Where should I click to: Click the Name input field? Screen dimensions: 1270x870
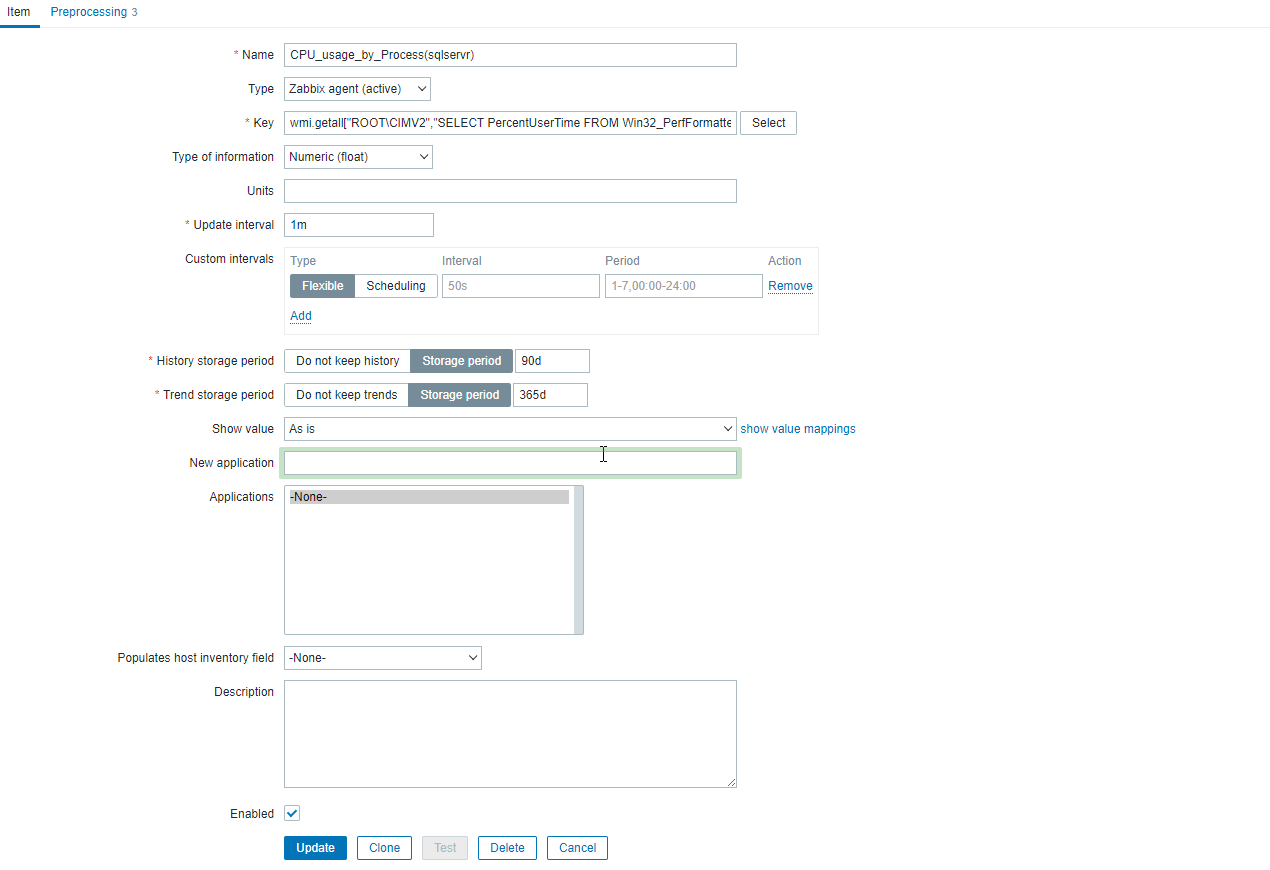[x=510, y=55]
